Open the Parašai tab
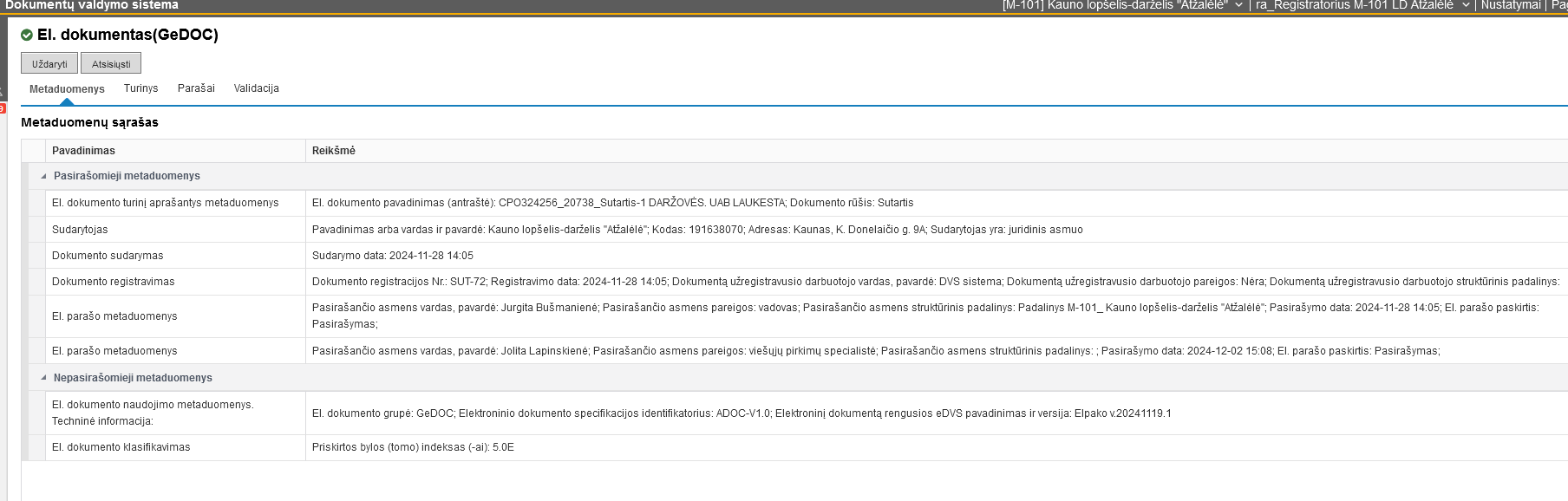This screenshot has width=1568, height=501. pyautogui.click(x=196, y=88)
